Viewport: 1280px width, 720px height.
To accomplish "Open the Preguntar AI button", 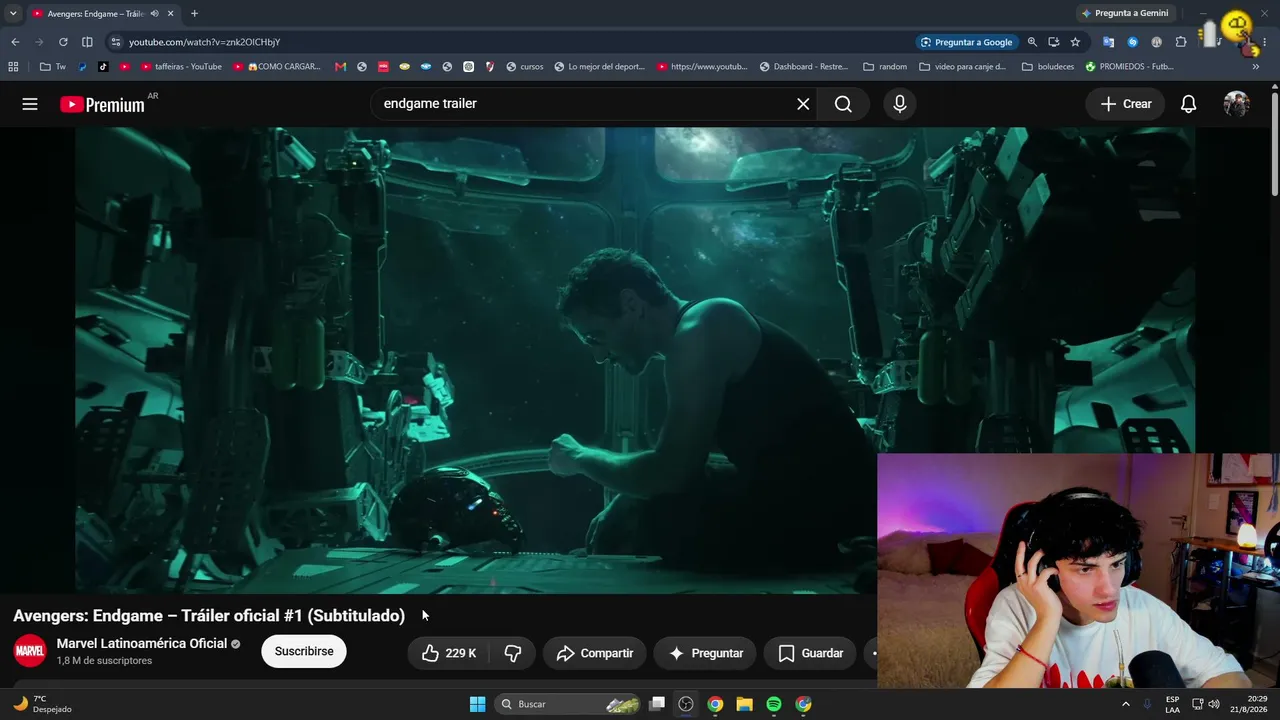I will click(706, 653).
